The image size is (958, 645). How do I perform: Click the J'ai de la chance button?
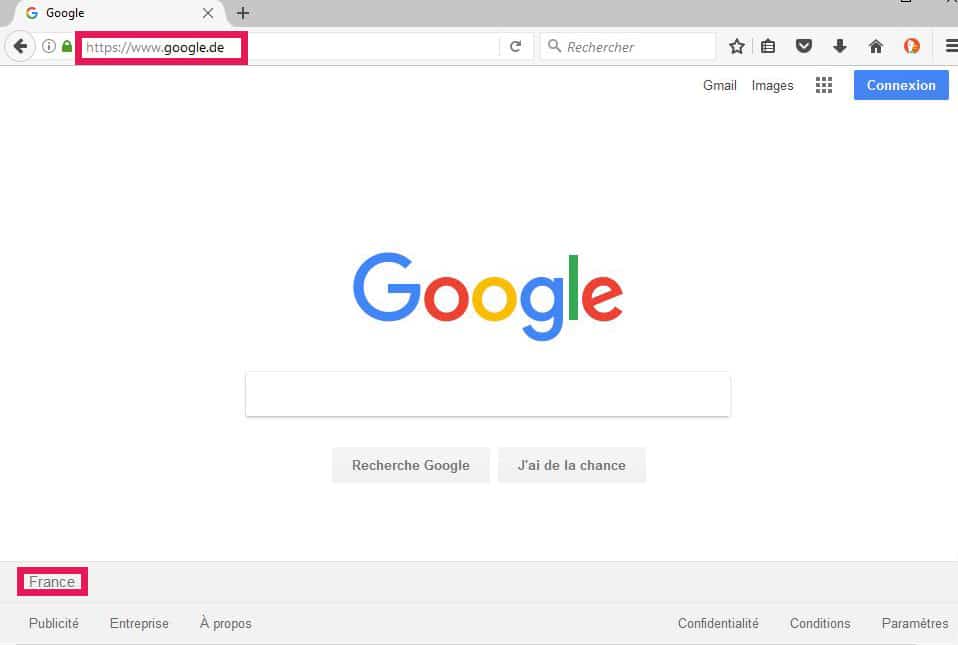pos(571,465)
